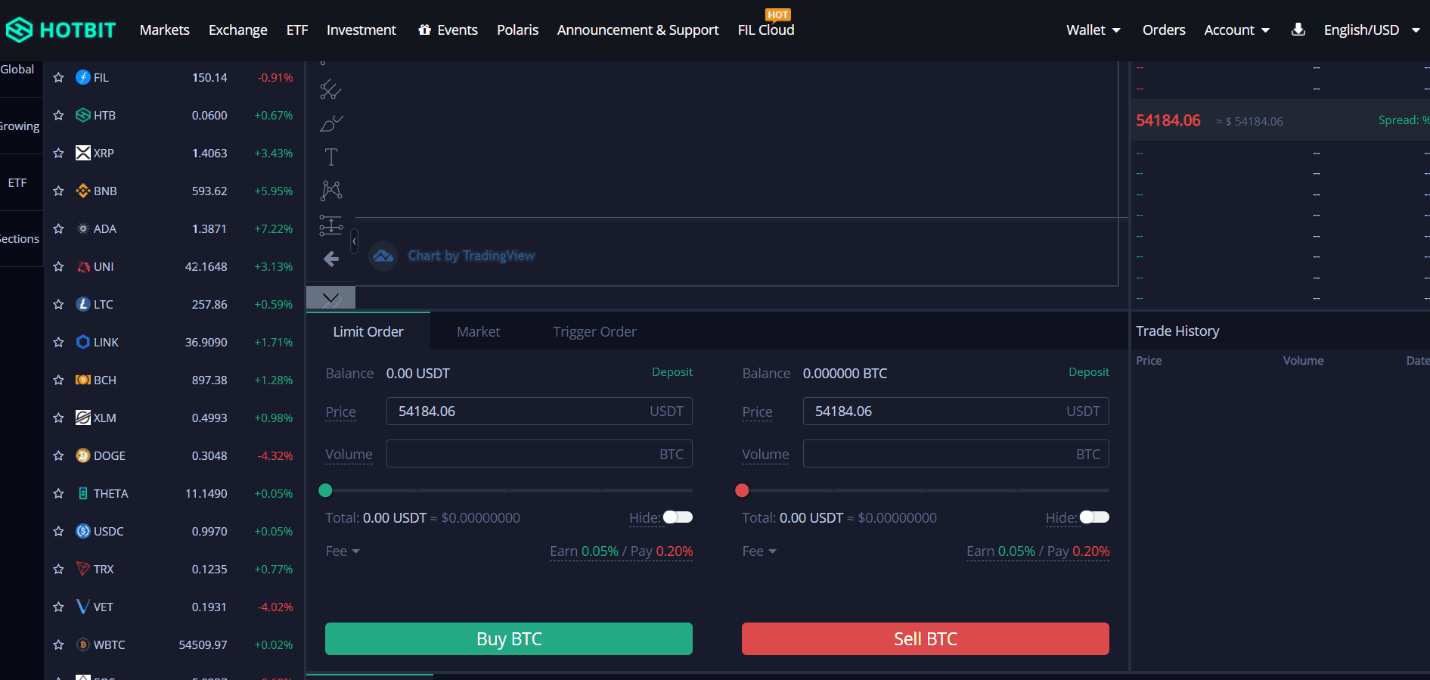Click the THETA coin icon

[83, 493]
